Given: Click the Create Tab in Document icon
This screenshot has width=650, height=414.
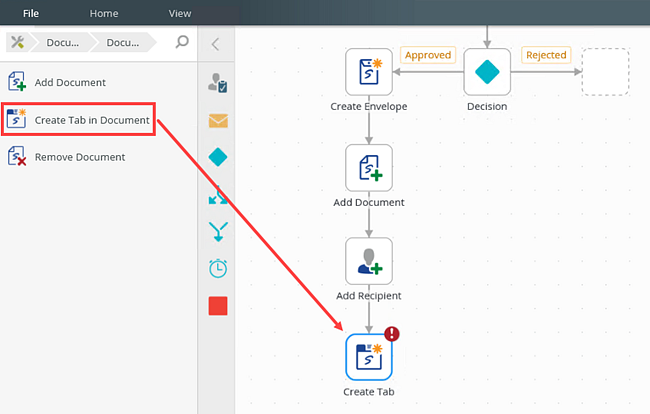Looking at the screenshot, I should coord(17,119).
